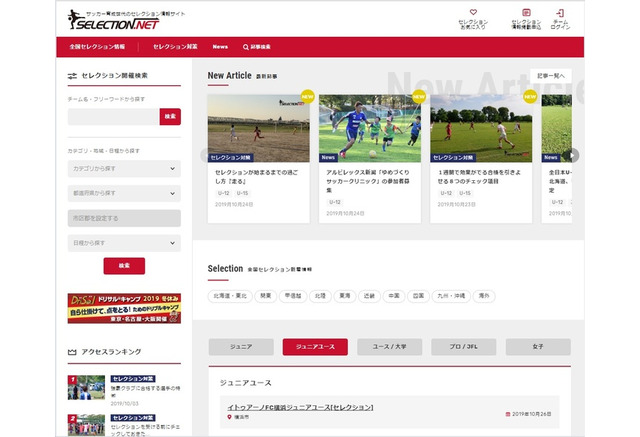Select the 北海道・東北 region pill
This screenshot has width=640, height=437.
tap(230, 296)
